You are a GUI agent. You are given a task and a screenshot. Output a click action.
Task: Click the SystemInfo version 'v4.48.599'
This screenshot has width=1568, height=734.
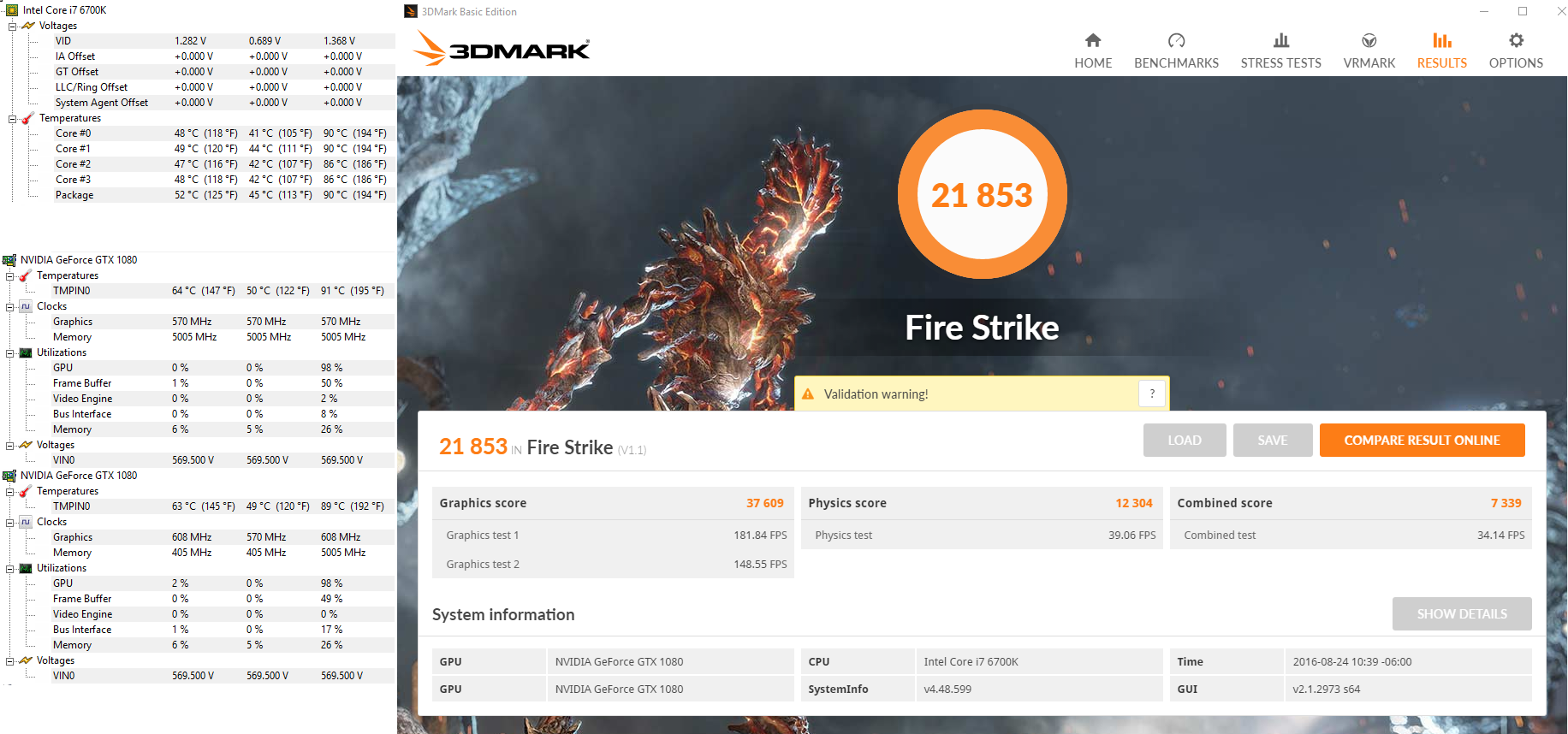pyautogui.click(x=947, y=689)
